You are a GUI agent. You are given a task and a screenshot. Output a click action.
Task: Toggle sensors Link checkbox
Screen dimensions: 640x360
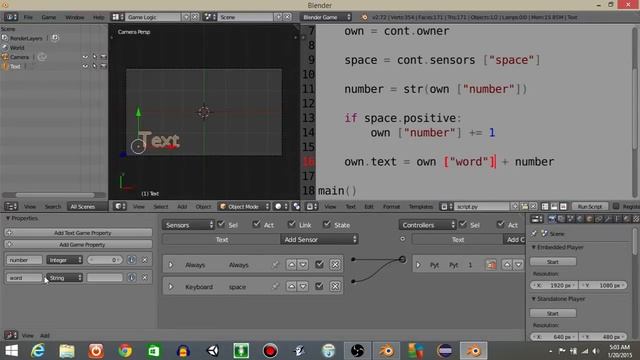pyautogui.click(x=291, y=224)
